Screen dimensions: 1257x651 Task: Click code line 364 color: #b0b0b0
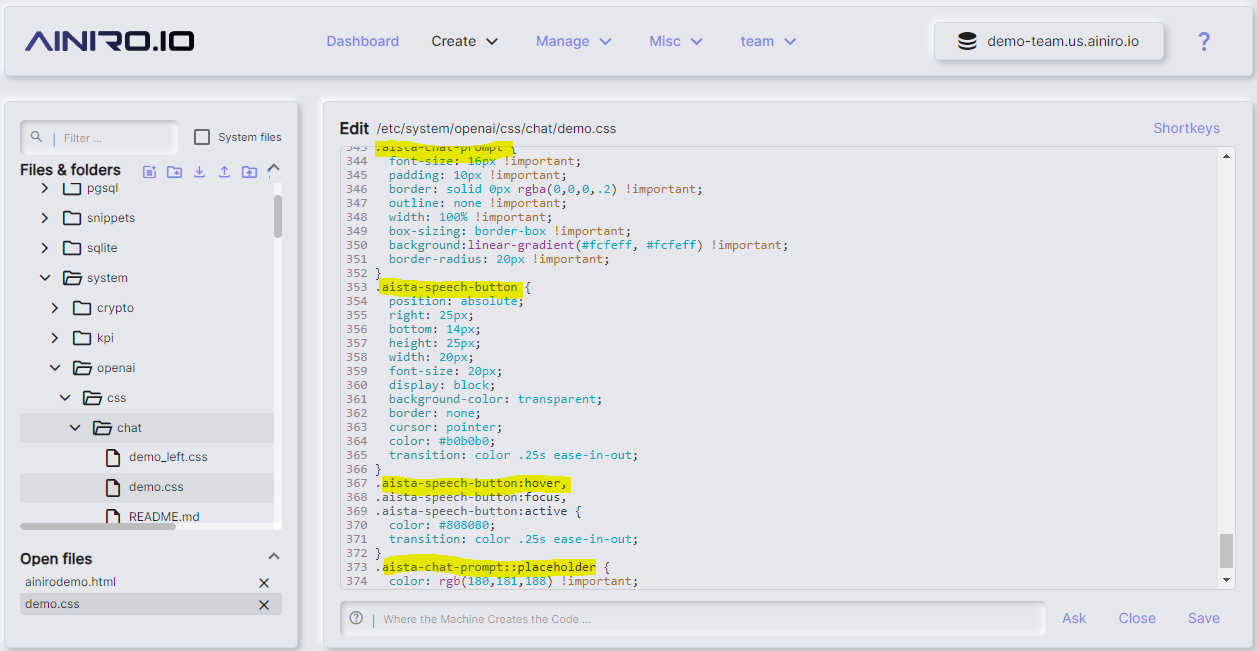tap(442, 441)
